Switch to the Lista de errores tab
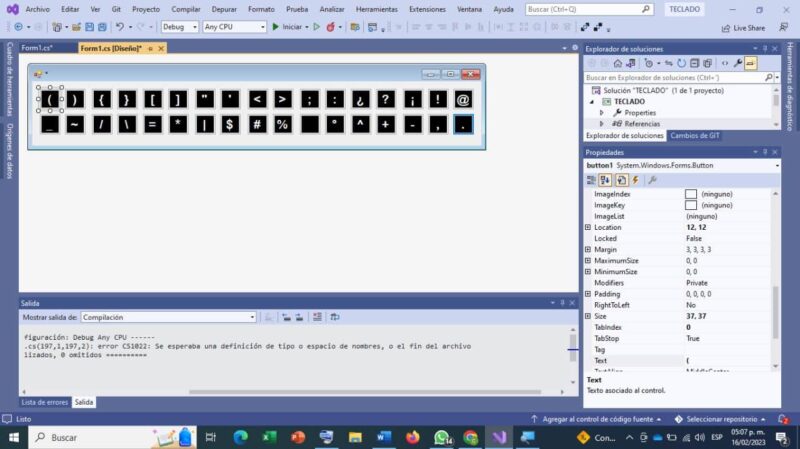 tap(44, 402)
